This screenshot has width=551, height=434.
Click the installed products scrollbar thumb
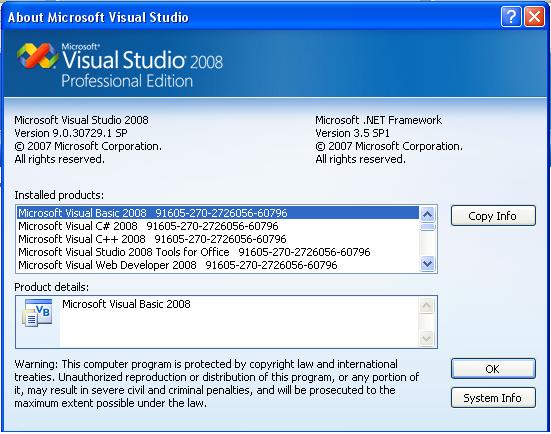[427, 227]
